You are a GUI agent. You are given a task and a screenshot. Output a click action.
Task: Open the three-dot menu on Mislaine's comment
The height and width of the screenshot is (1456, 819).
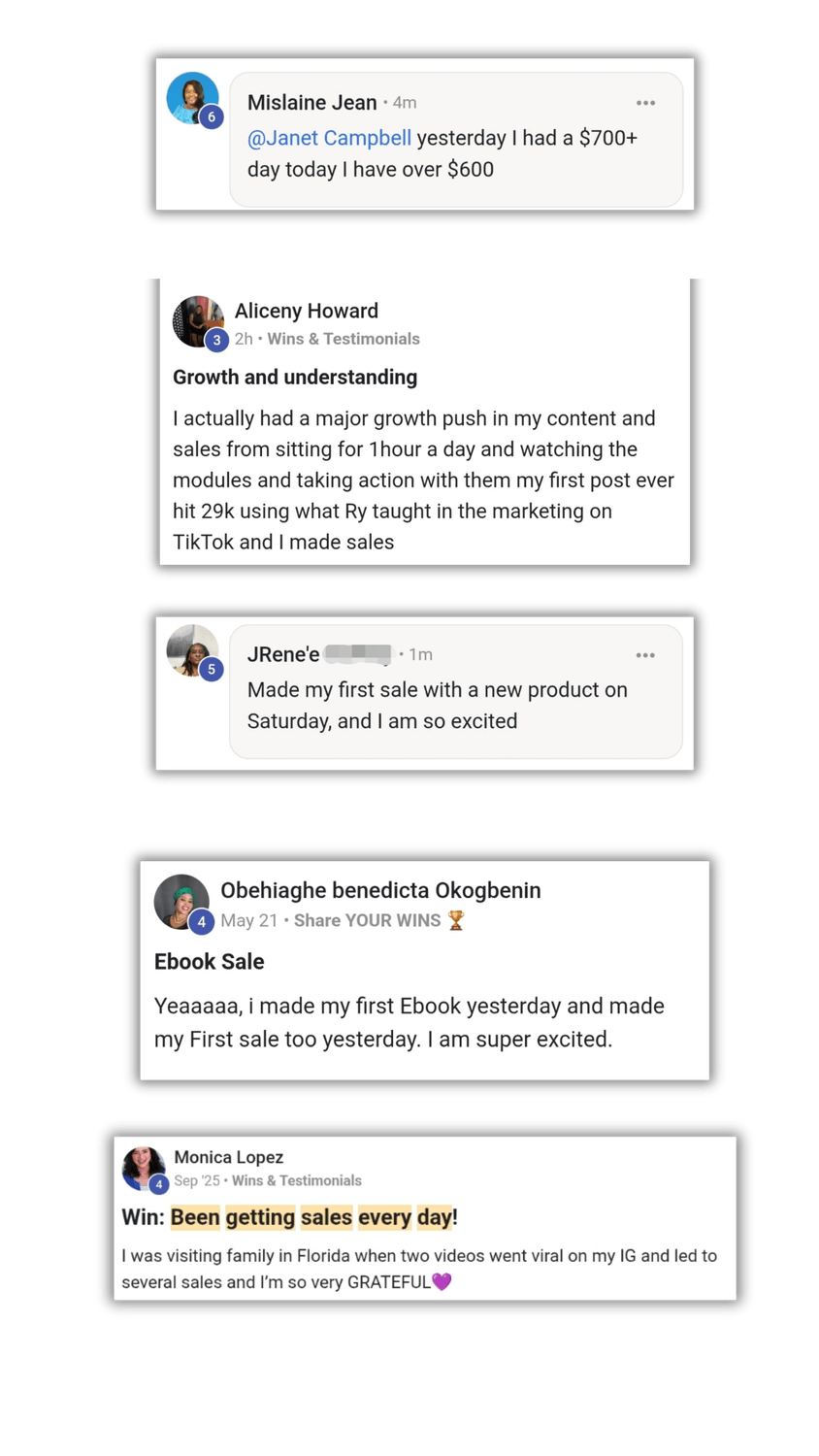coord(645,103)
